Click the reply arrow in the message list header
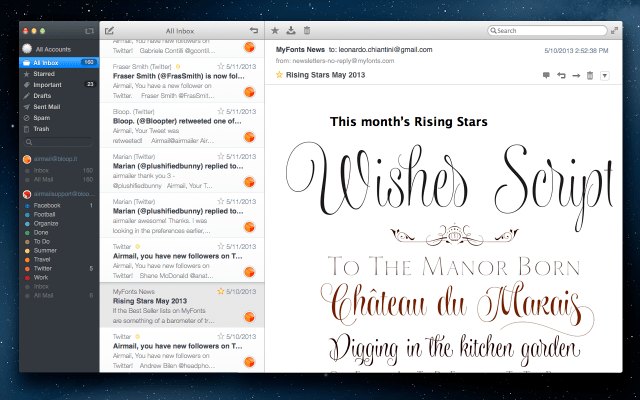This screenshot has height=400, width=640. 254,30
